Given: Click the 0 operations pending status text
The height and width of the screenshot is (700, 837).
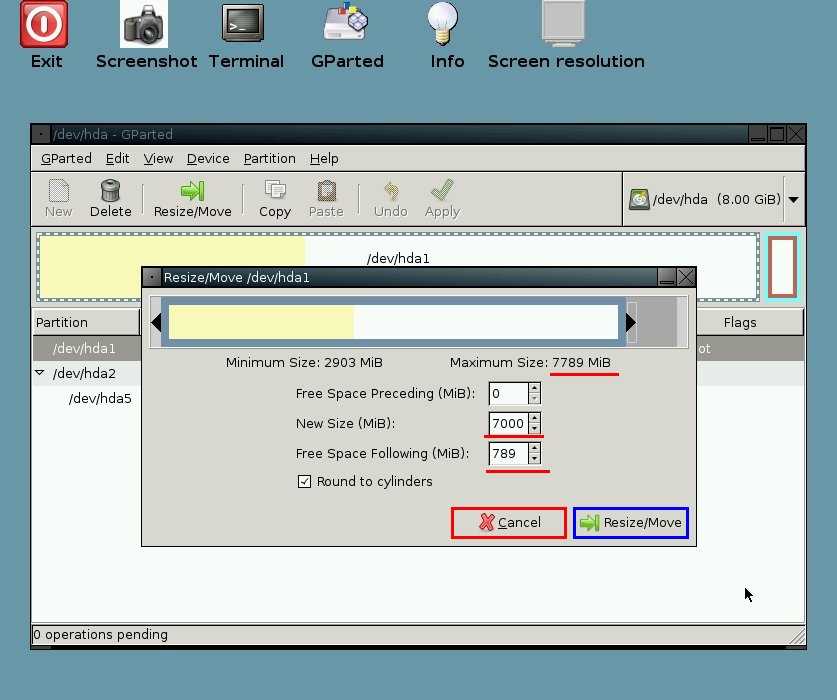Looking at the screenshot, I should [x=100, y=634].
